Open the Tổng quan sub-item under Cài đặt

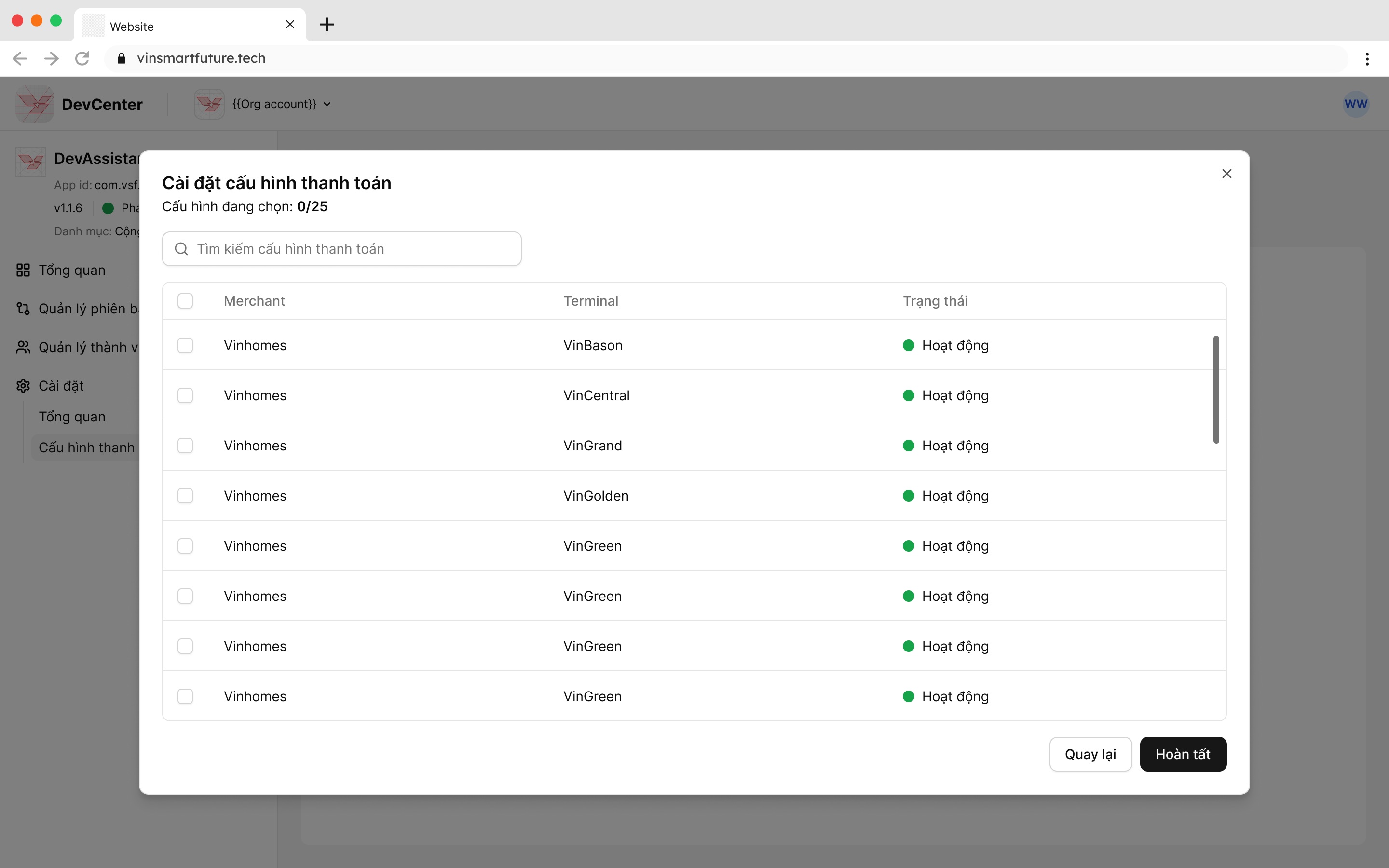click(x=72, y=417)
